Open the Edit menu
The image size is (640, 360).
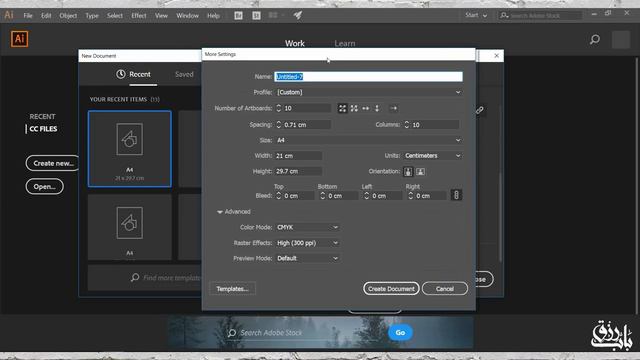pos(46,16)
